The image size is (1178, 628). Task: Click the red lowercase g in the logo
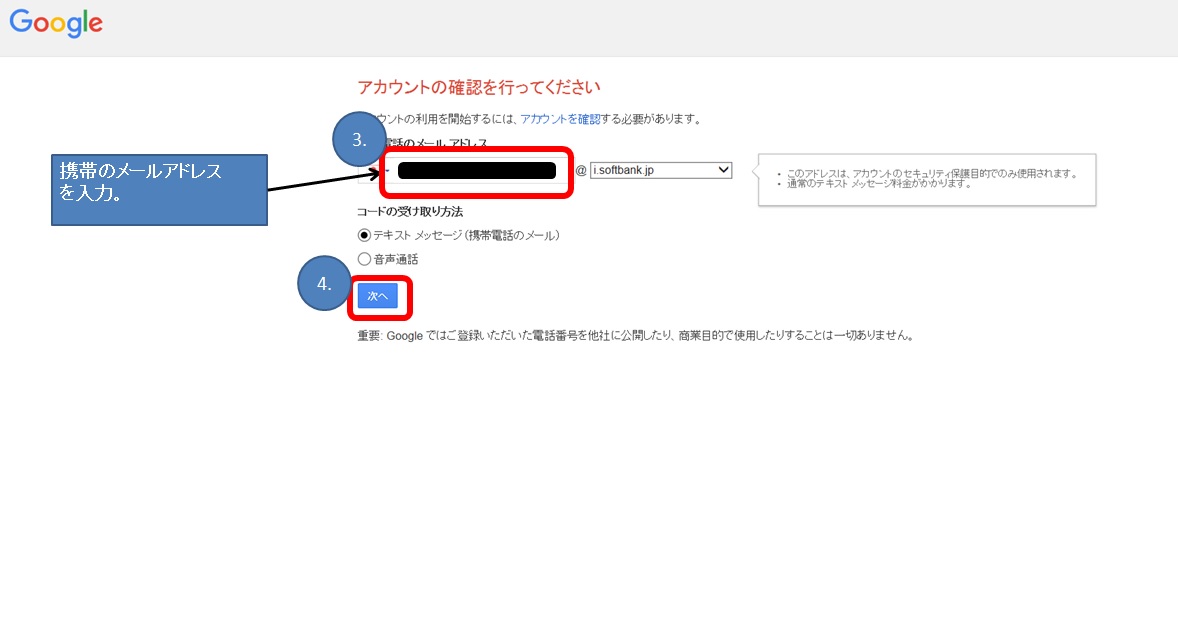[x=74, y=27]
